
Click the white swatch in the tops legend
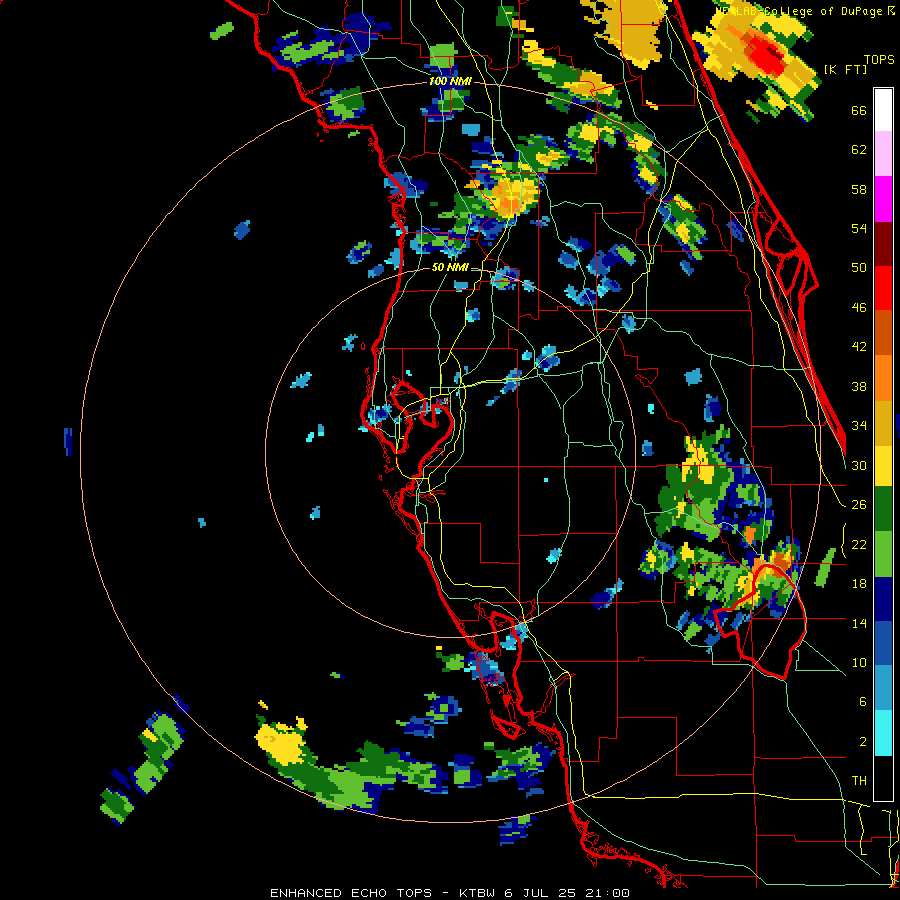(x=883, y=110)
